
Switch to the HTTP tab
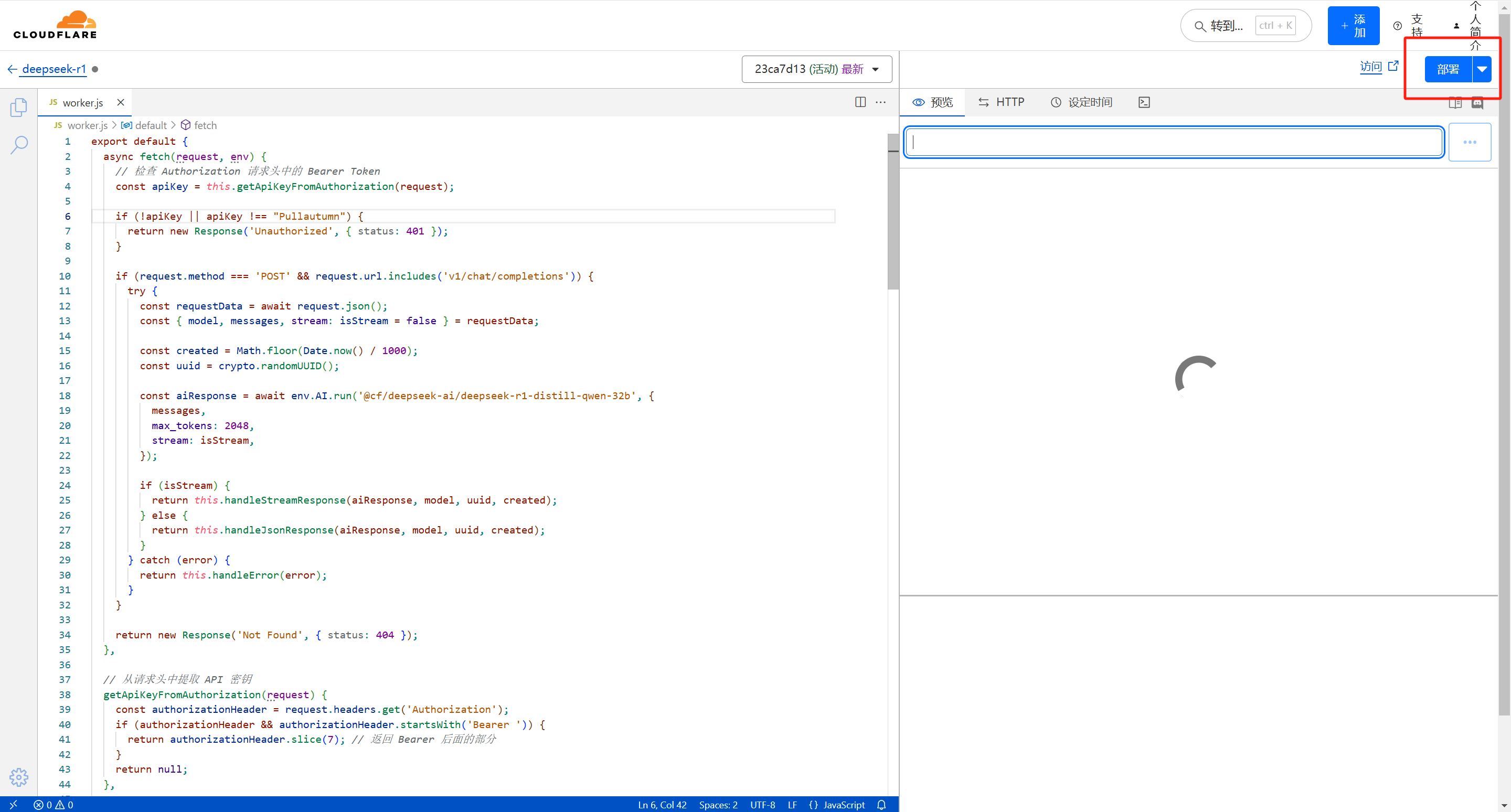1001,102
